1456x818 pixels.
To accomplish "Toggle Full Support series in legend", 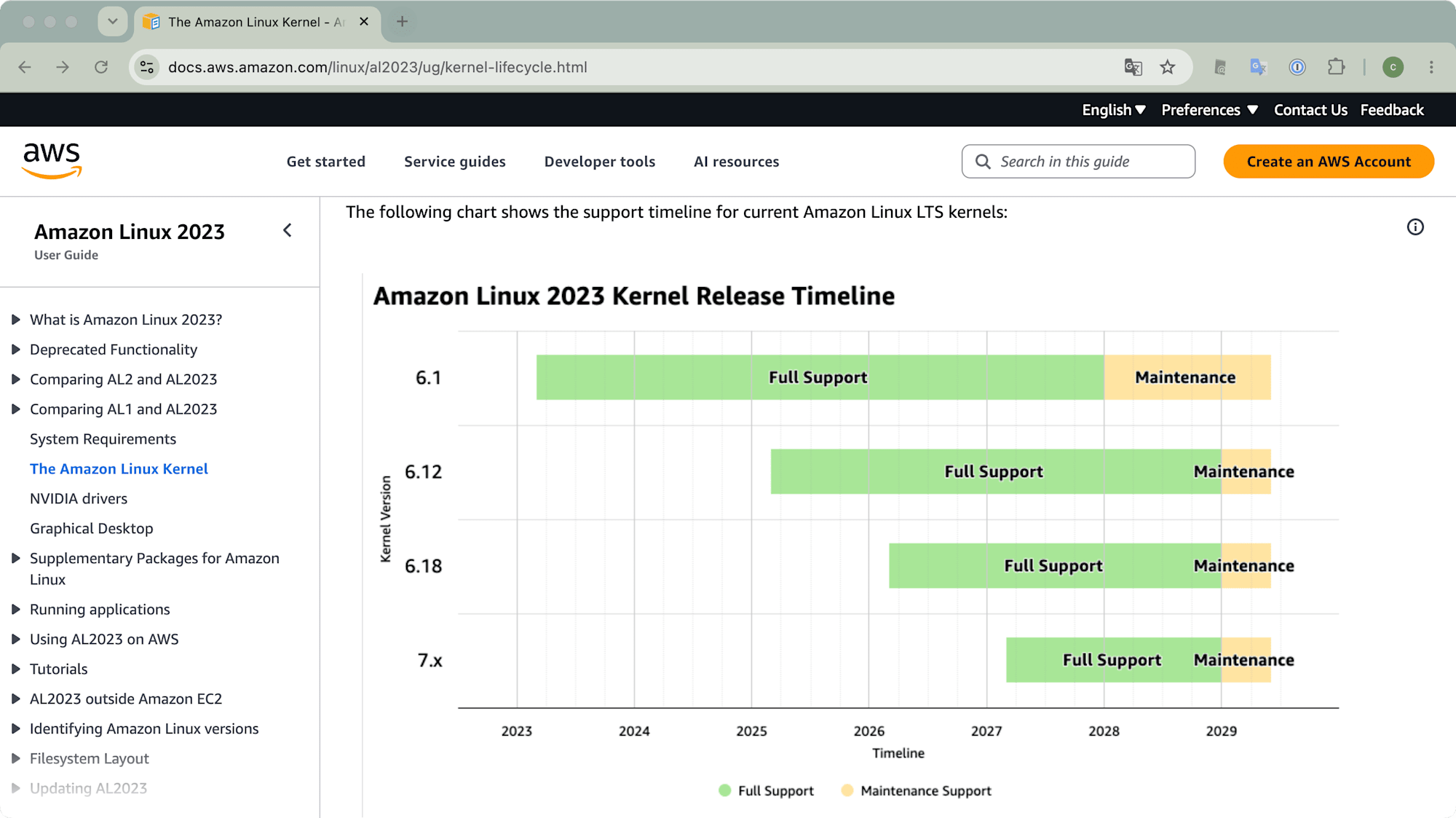I will pos(766,790).
